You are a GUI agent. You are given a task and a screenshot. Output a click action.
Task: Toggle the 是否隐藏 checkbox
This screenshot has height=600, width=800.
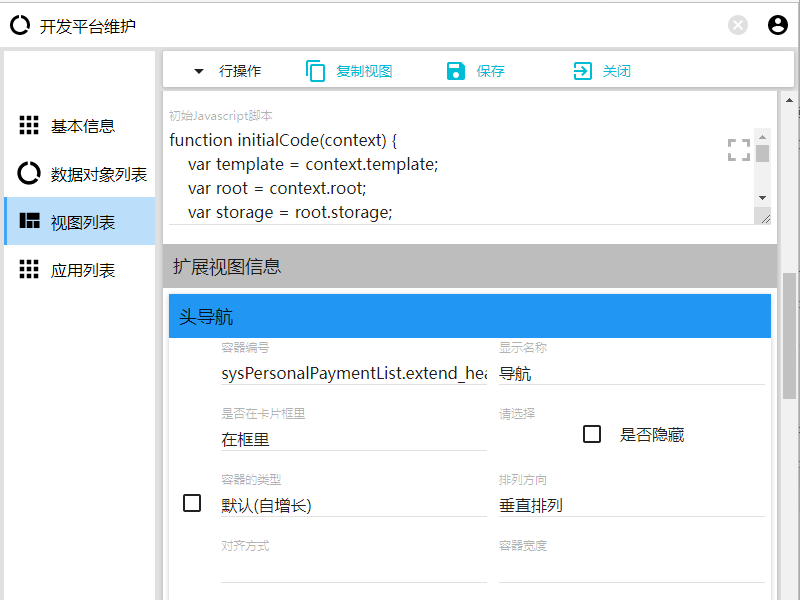point(592,434)
